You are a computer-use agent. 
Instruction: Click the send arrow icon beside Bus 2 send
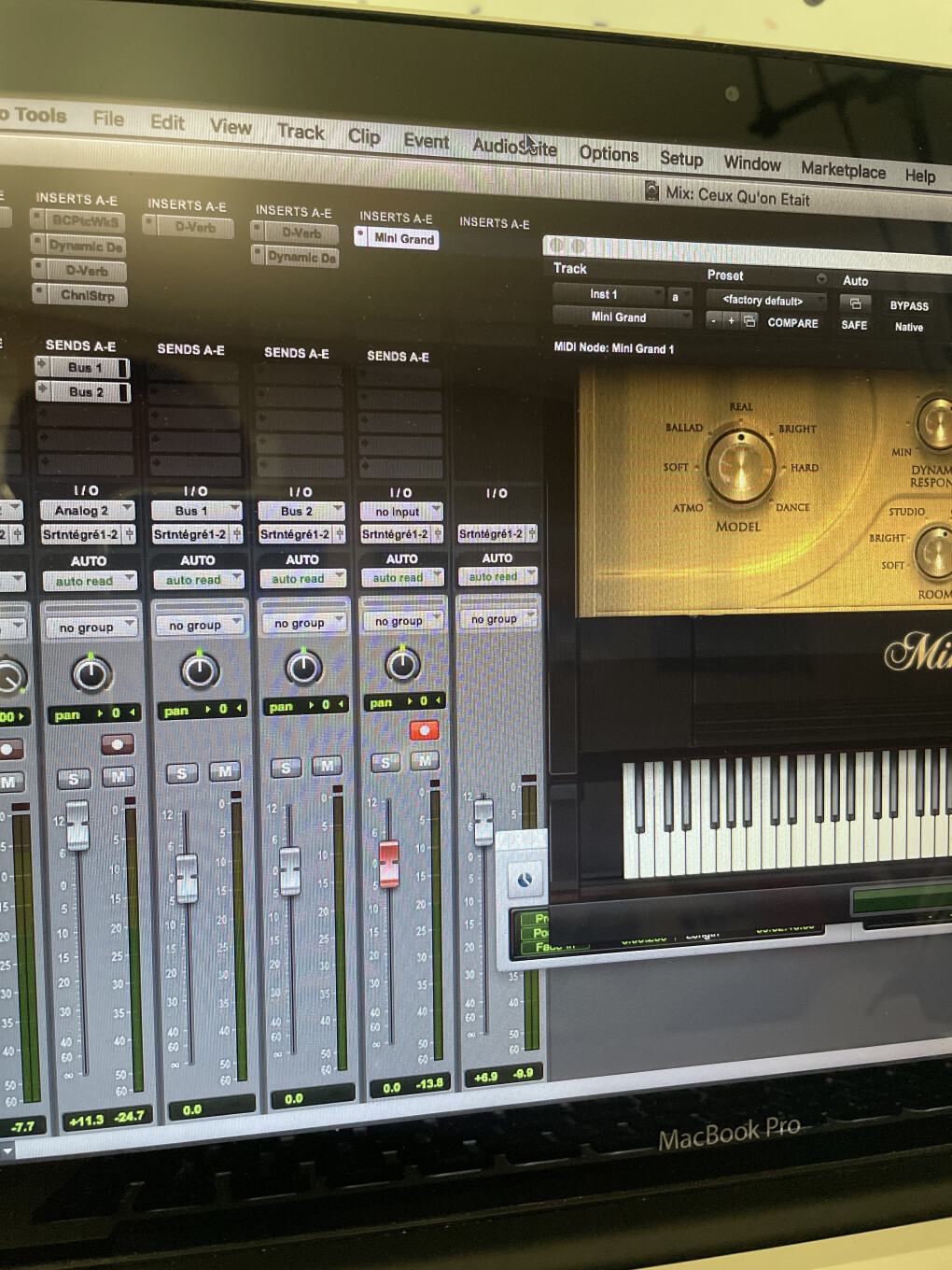42,388
